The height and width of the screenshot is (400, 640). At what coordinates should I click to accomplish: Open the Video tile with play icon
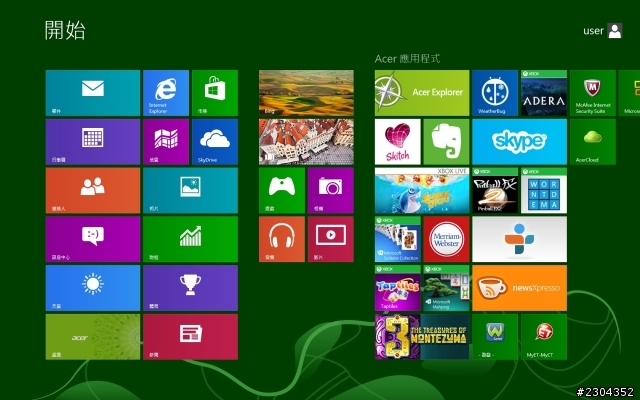(331, 239)
